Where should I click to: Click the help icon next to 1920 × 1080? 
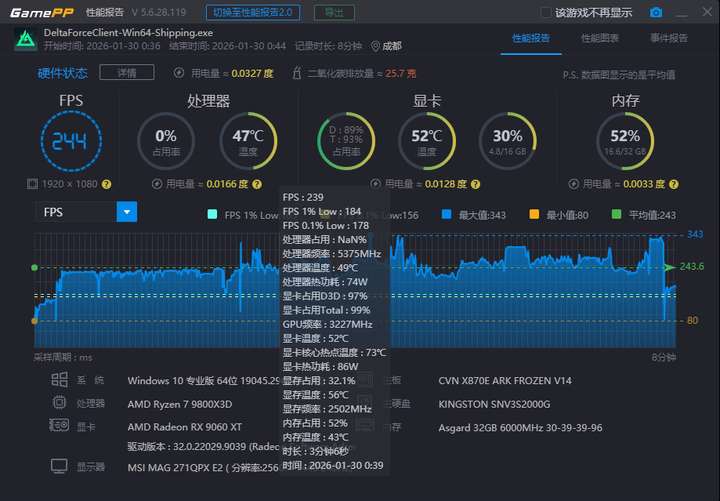click(x=107, y=184)
